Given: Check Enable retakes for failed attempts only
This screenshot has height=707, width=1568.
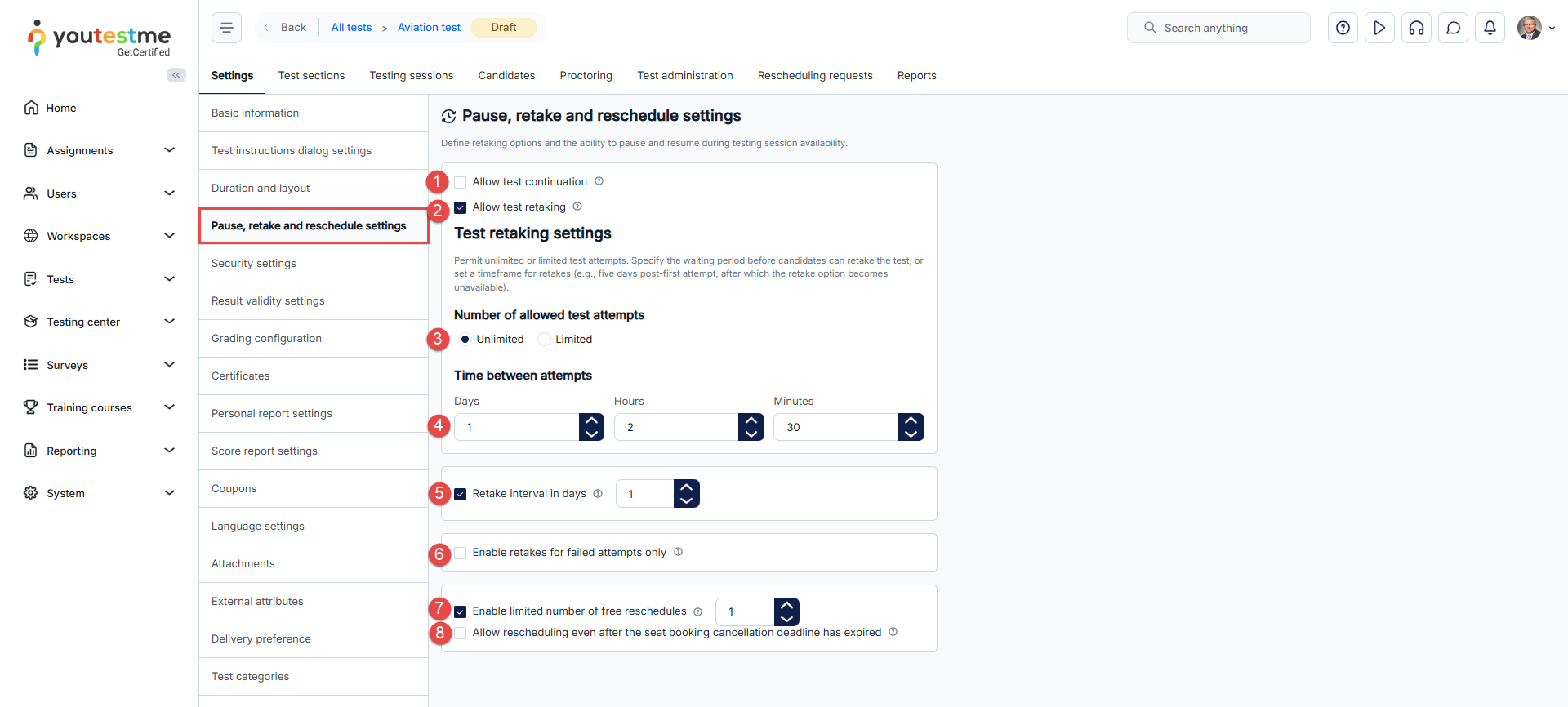Looking at the screenshot, I should tap(461, 553).
